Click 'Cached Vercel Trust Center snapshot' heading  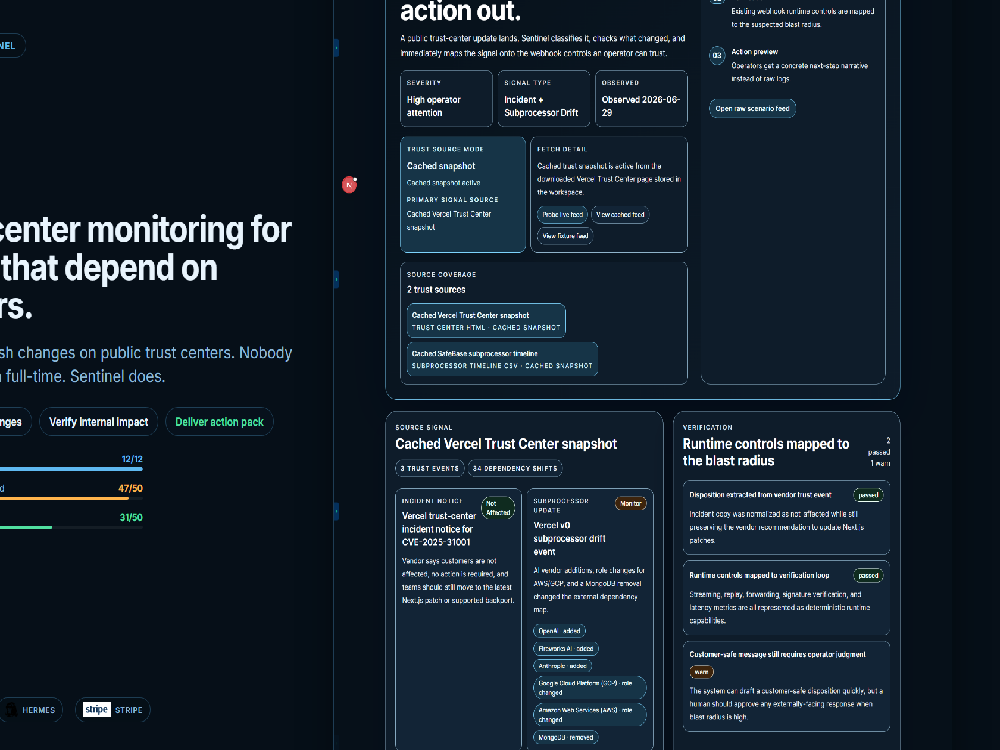(x=506, y=444)
